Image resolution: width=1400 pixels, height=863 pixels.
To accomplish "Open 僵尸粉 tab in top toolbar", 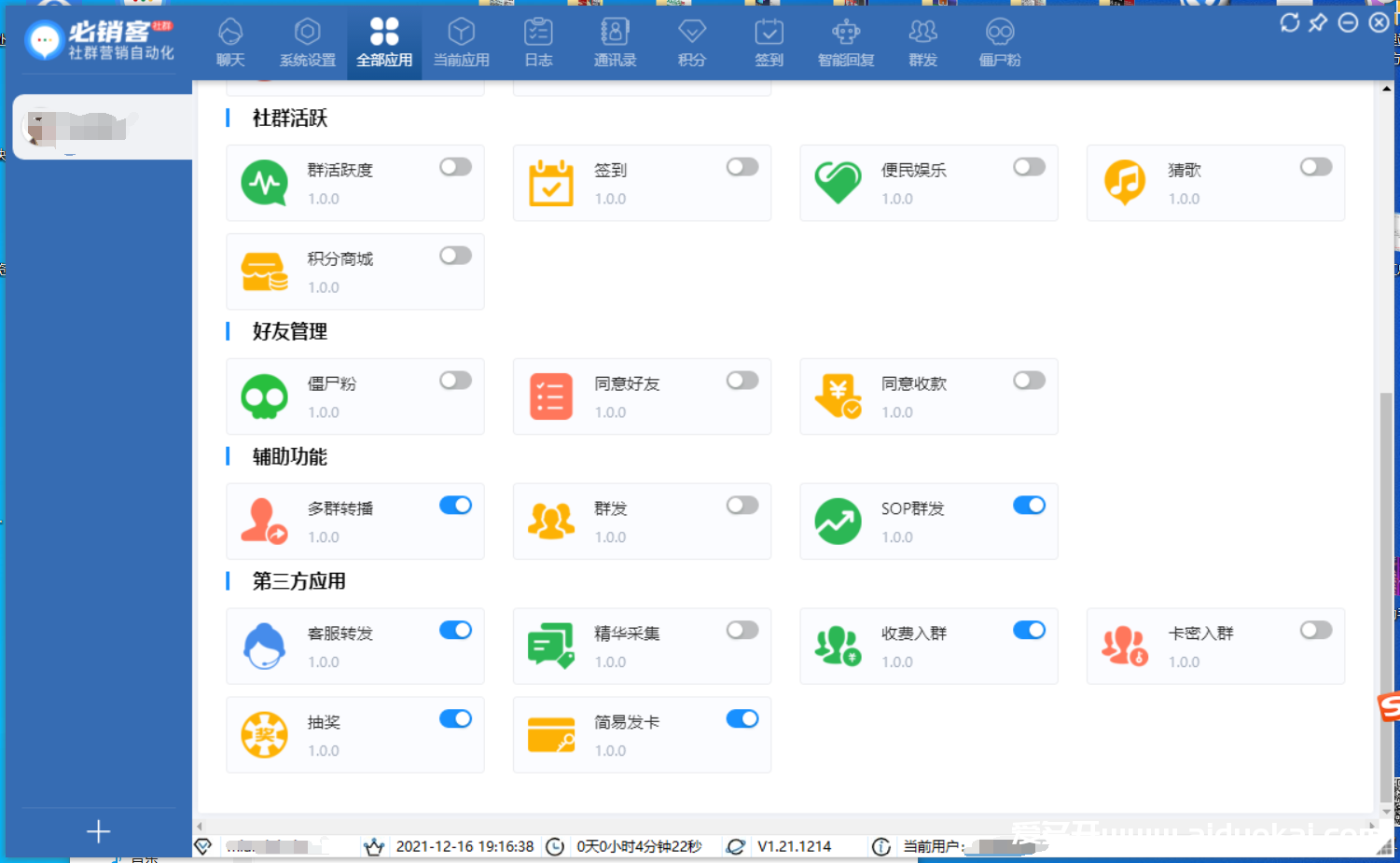I will [x=1000, y=44].
